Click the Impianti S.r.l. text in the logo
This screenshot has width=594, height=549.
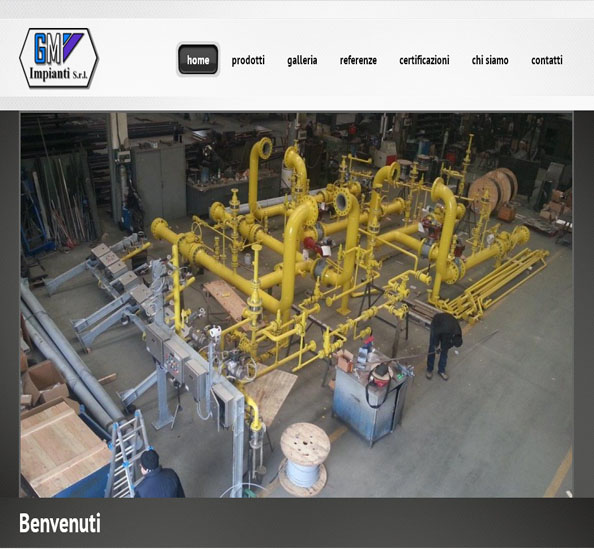click(x=58, y=73)
